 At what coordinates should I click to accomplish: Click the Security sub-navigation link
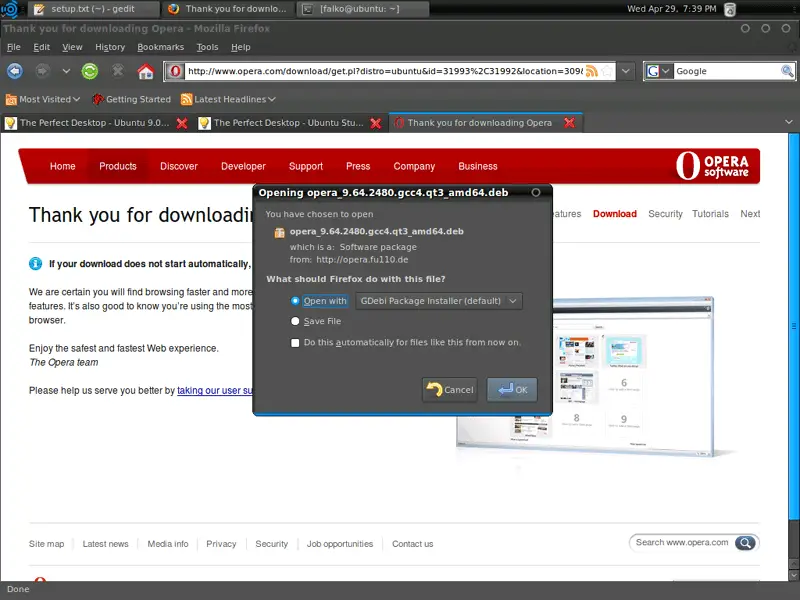(665, 214)
